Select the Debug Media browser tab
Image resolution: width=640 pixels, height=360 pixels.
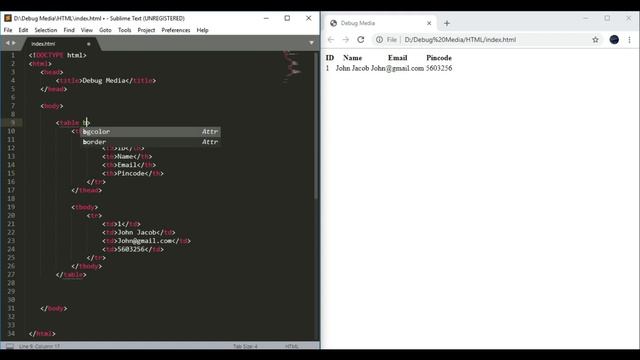pyautogui.click(x=380, y=23)
